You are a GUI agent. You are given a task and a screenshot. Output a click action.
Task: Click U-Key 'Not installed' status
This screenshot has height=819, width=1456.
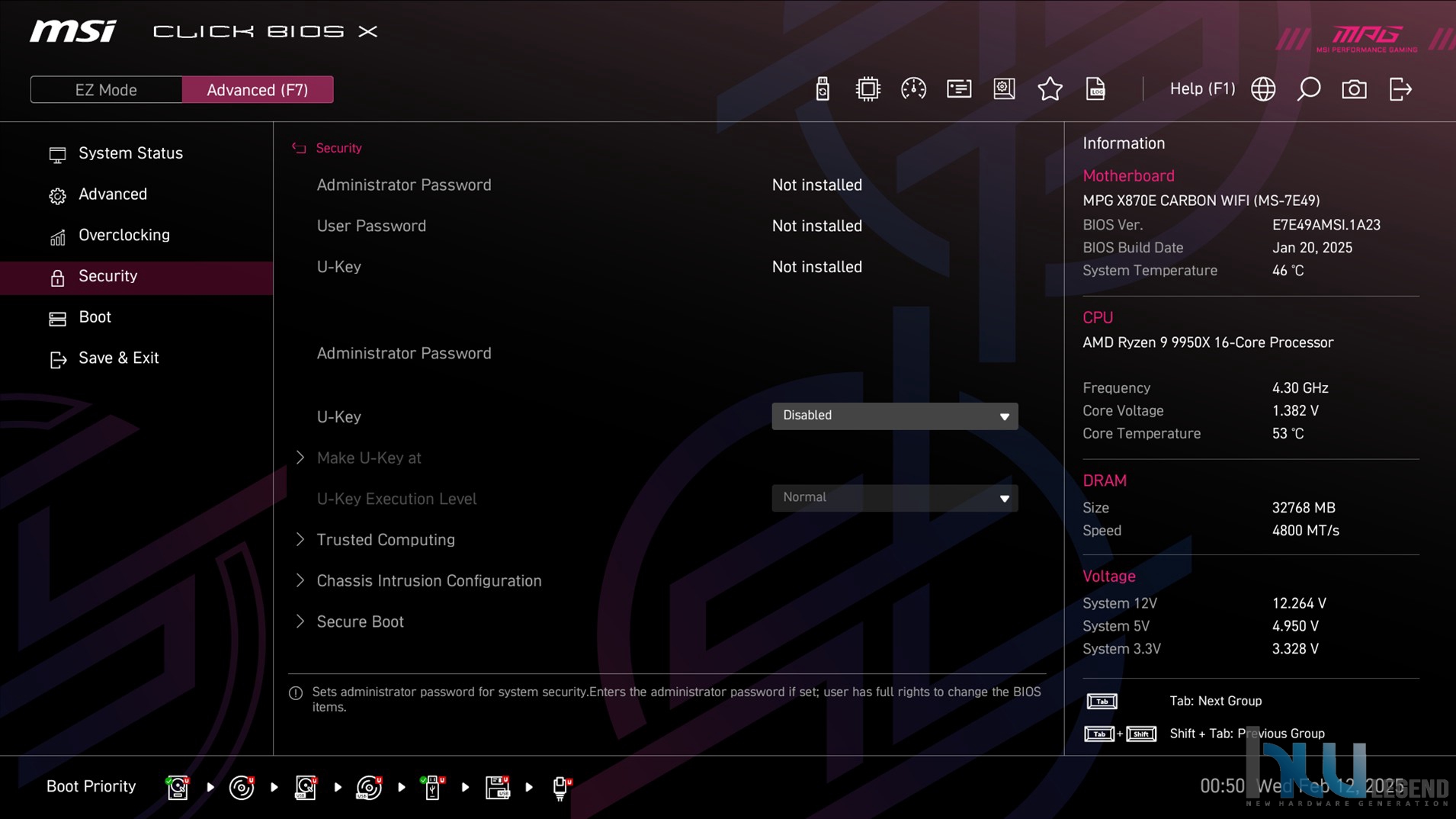[x=816, y=267]
